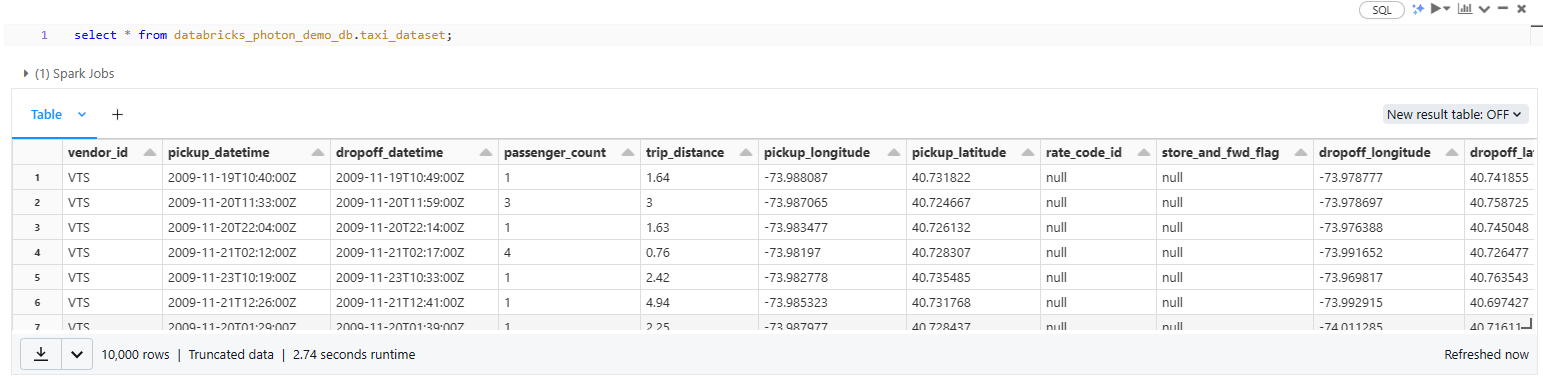Open download options dropdown chevron
The image size is (1543, 378).
[x=77, y=354]
